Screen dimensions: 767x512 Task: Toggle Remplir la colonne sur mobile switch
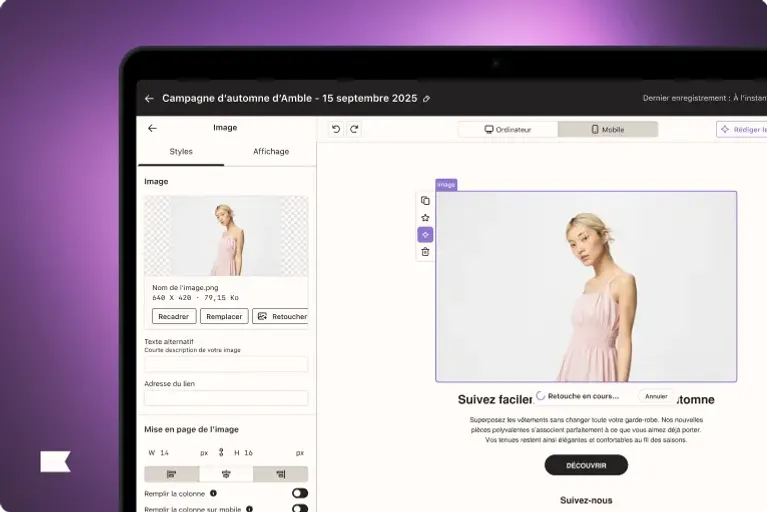pyautogui.click(x=300, y=509)
